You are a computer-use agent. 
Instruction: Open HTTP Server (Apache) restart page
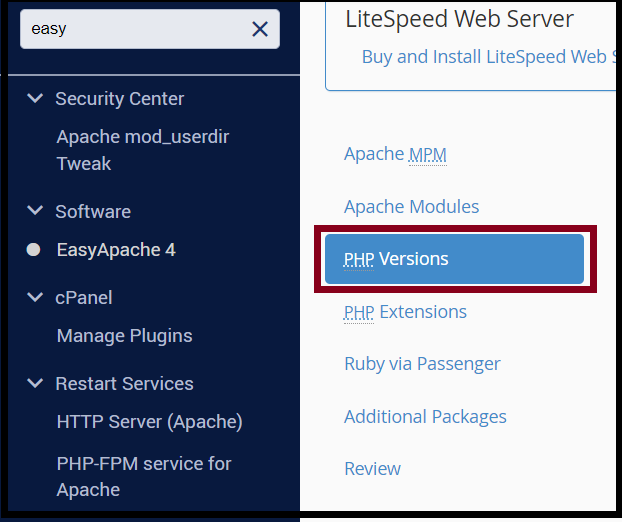point(150,422)
